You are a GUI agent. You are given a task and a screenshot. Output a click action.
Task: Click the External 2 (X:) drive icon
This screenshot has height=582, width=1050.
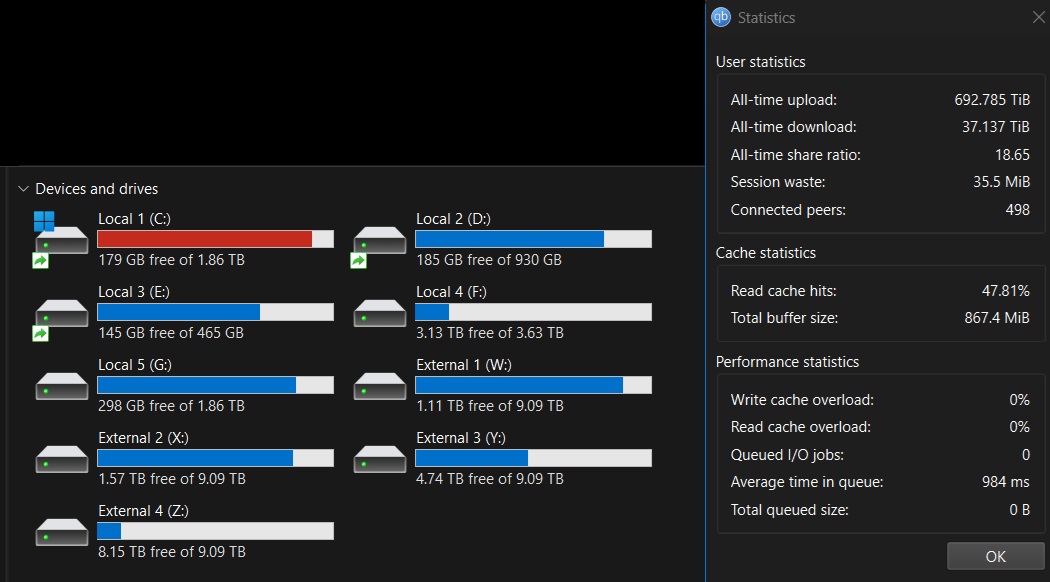62,459
